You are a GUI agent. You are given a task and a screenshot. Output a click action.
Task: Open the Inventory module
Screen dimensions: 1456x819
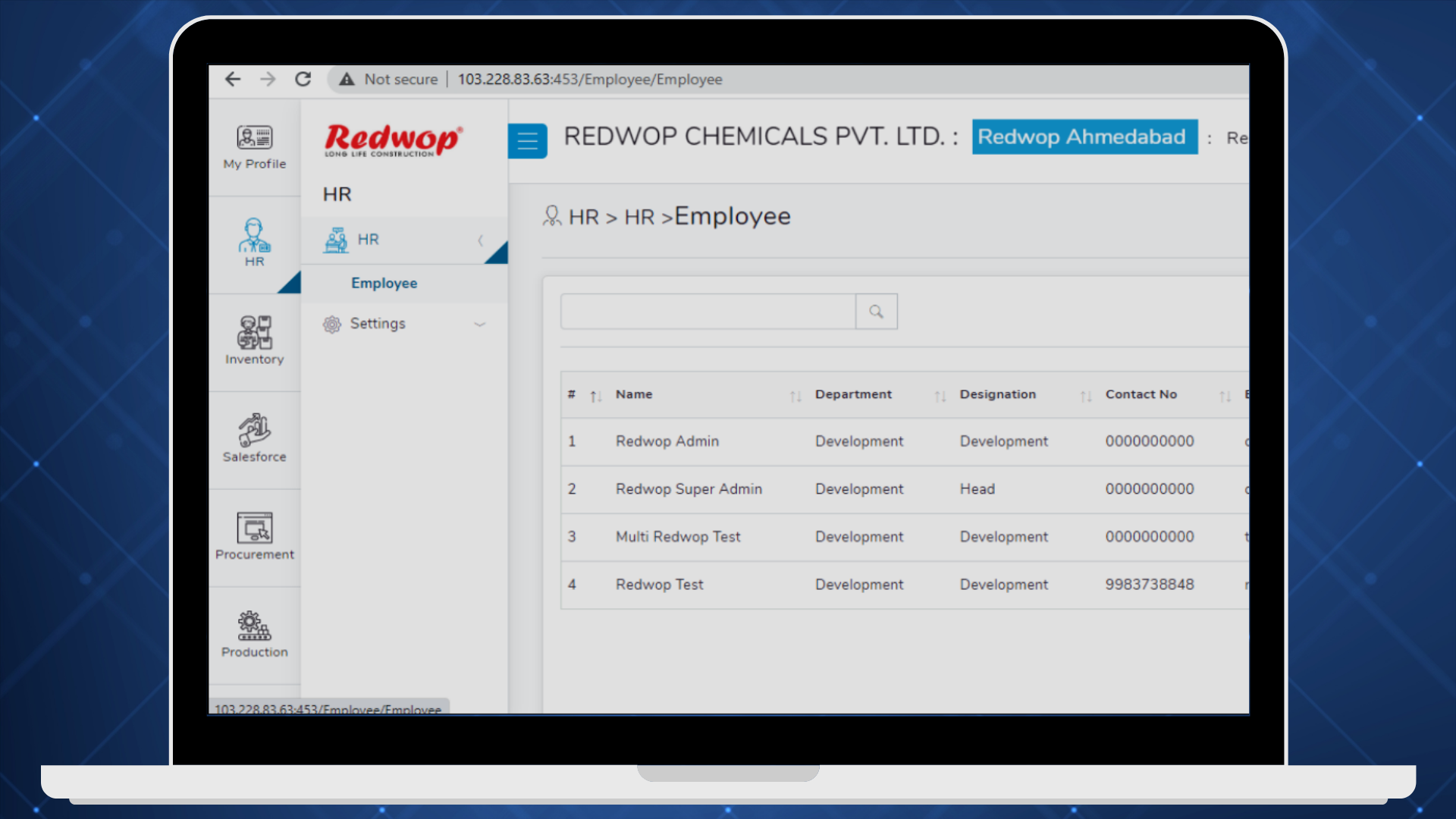click(x=255, y=340)
